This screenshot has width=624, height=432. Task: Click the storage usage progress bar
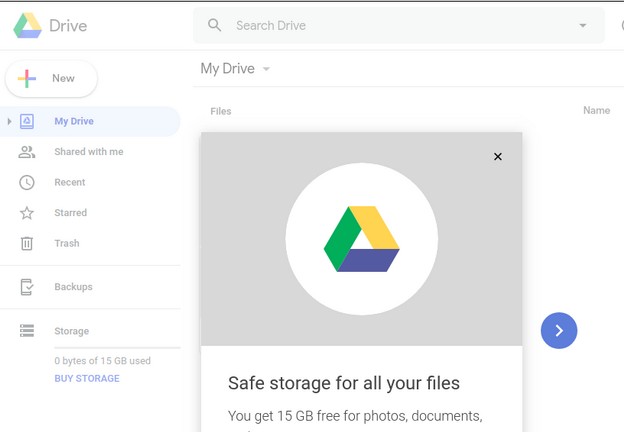point(117,348)
